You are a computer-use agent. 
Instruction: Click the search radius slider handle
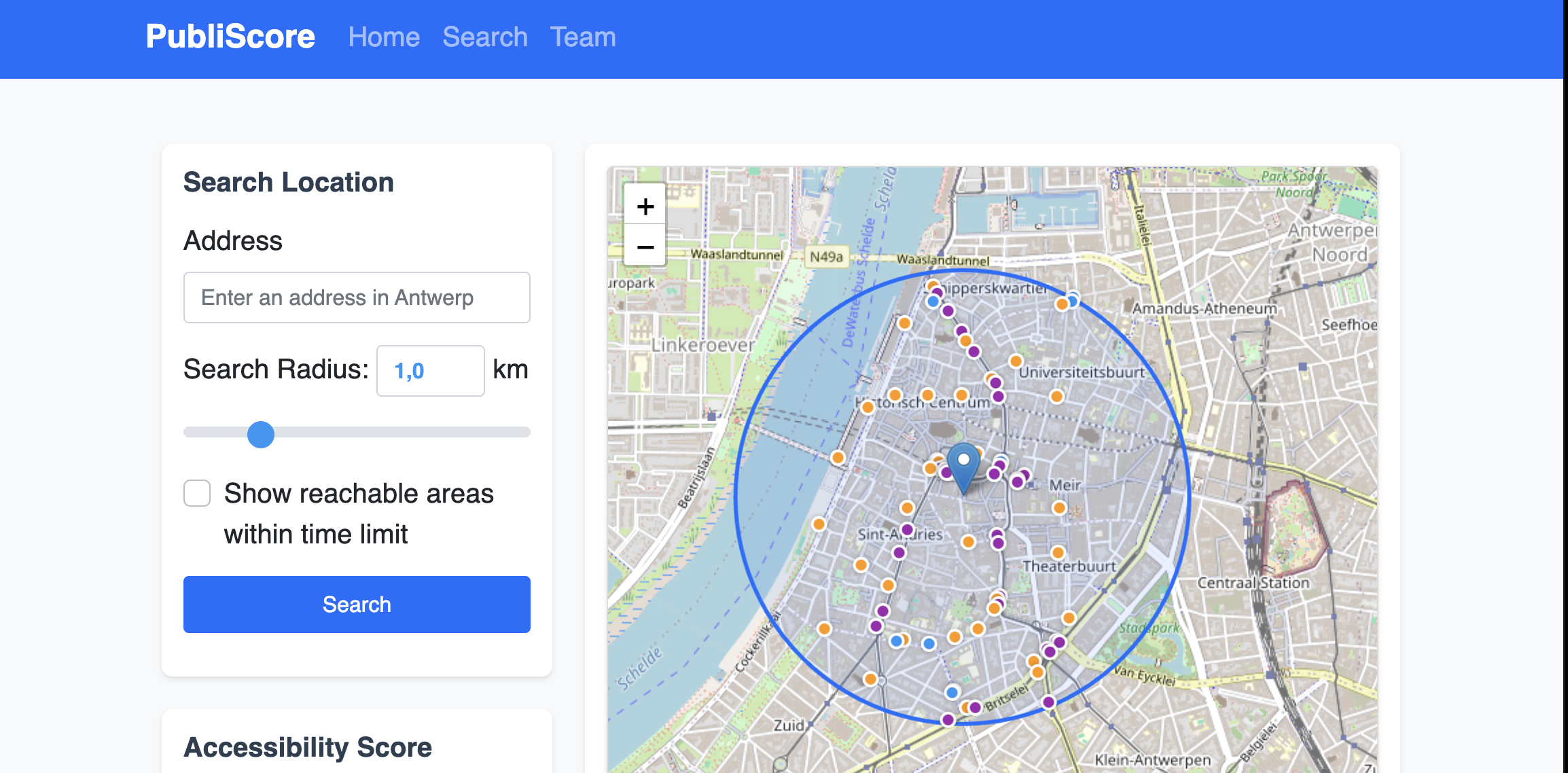(x=261, y=434)
